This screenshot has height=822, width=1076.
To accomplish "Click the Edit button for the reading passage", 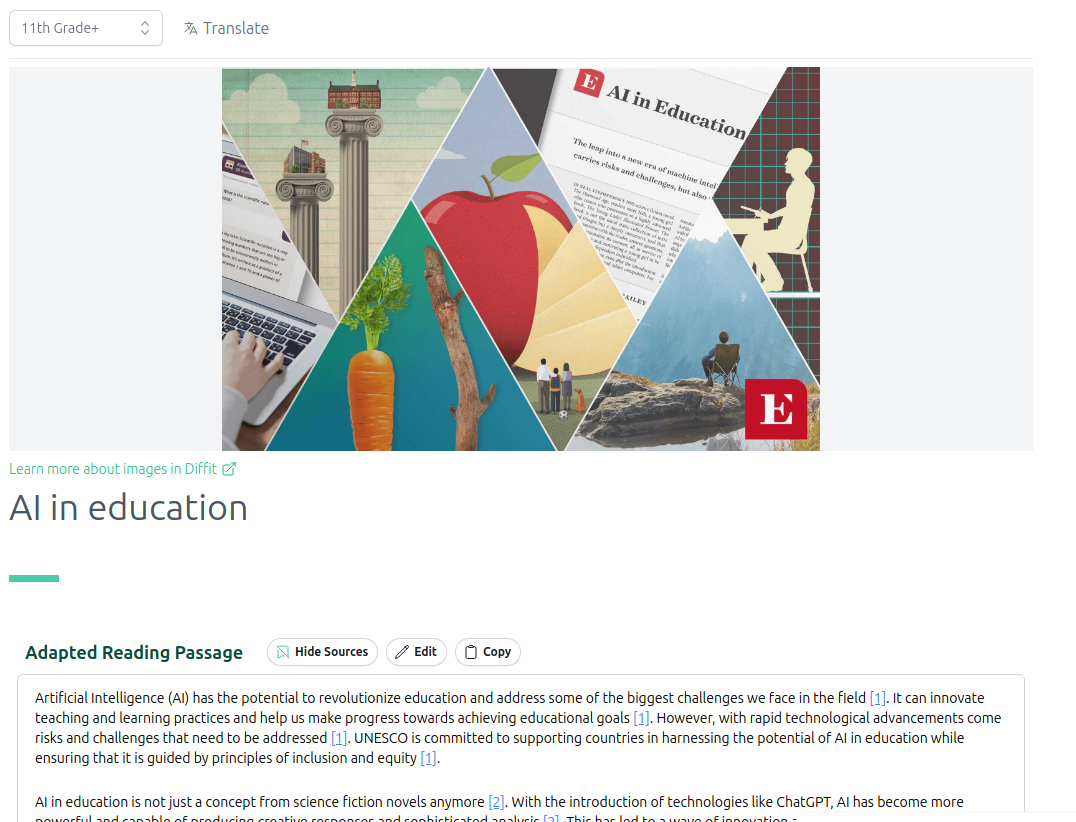I will click(x=416, y=652).
